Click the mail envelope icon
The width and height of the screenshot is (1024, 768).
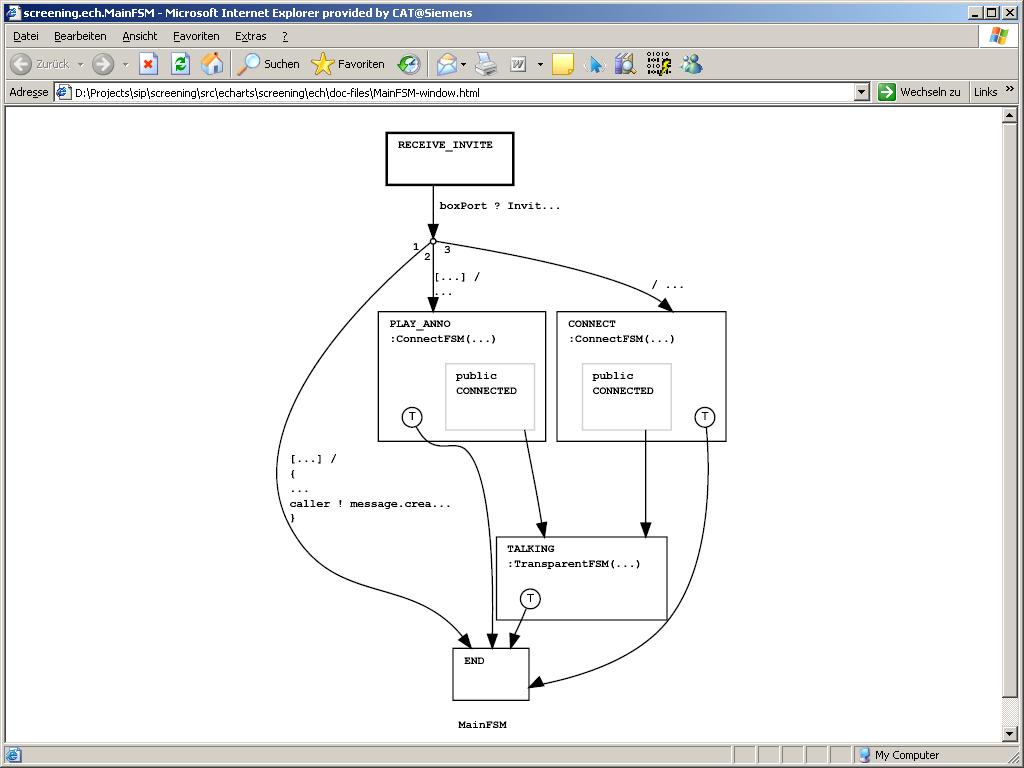tap(447, 64)
